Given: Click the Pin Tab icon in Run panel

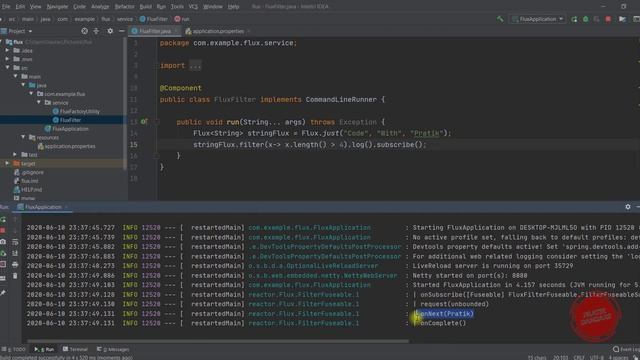Looking at the screenshot, I should pos(3,293).
